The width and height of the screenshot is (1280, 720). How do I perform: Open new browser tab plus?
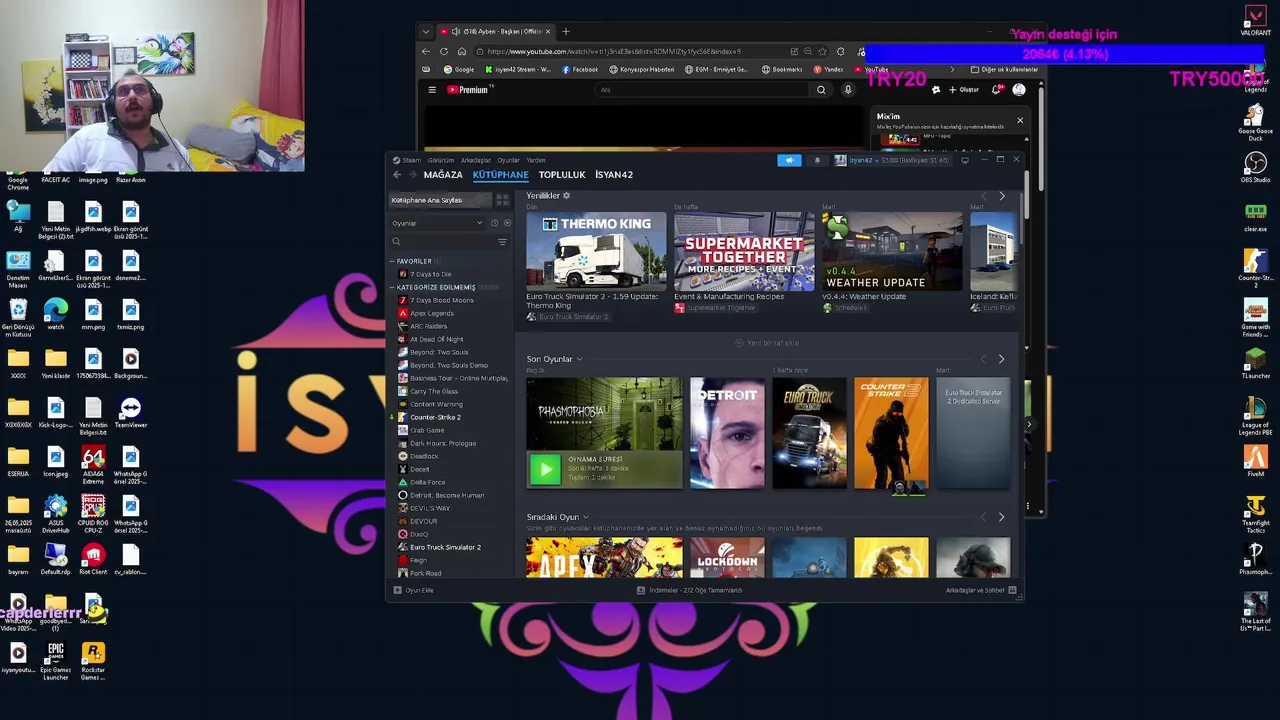point(566,32)
